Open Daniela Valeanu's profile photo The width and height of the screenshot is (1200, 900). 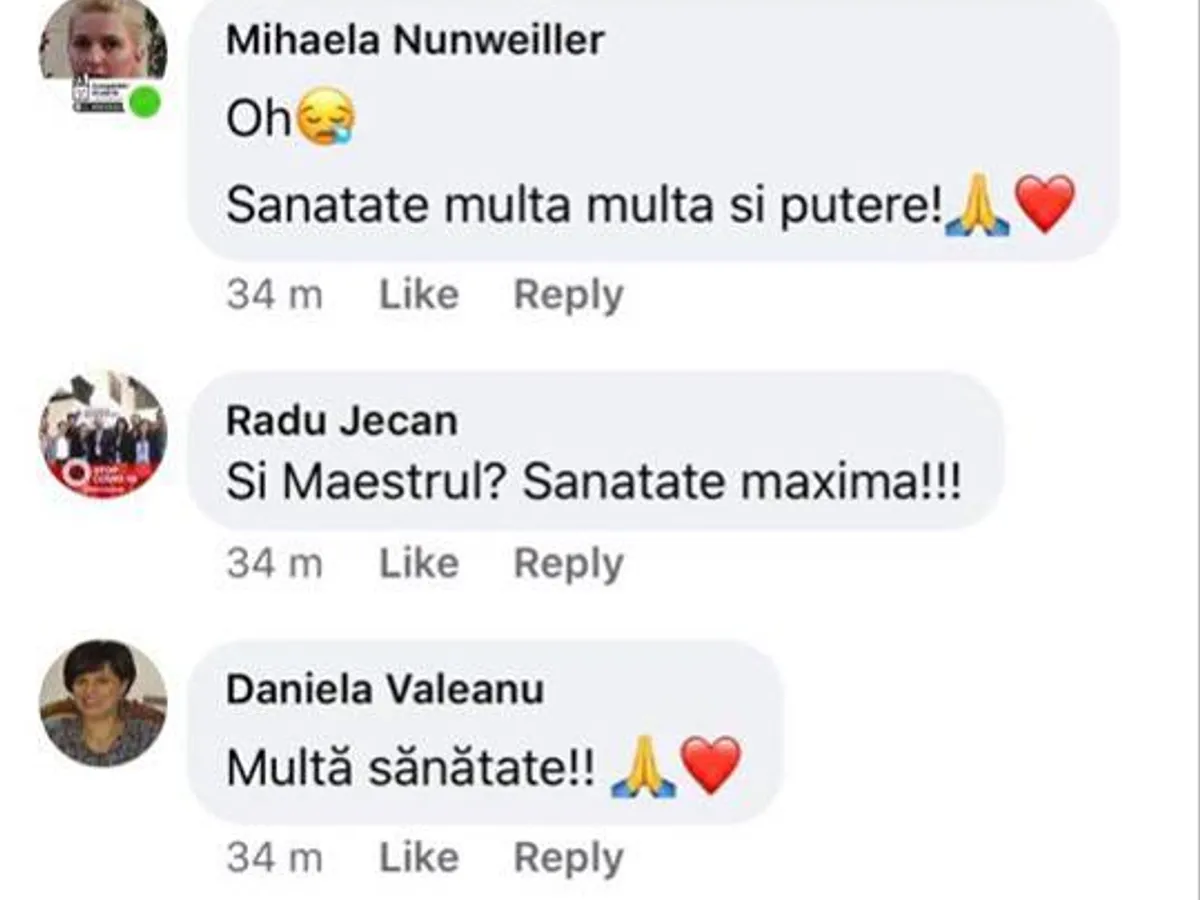[x=103, y=703]
